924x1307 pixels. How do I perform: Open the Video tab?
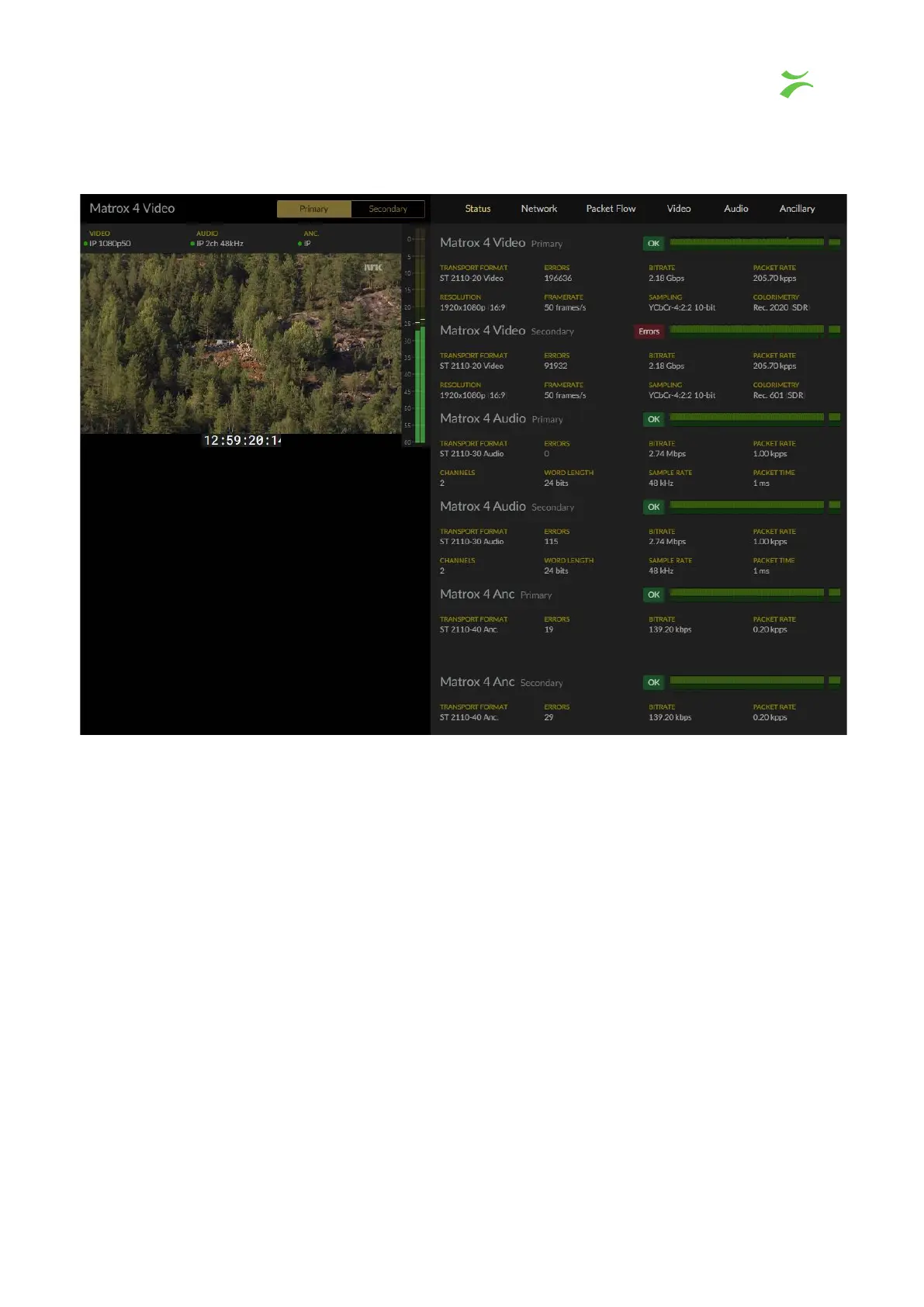click(x=679, y=209)
